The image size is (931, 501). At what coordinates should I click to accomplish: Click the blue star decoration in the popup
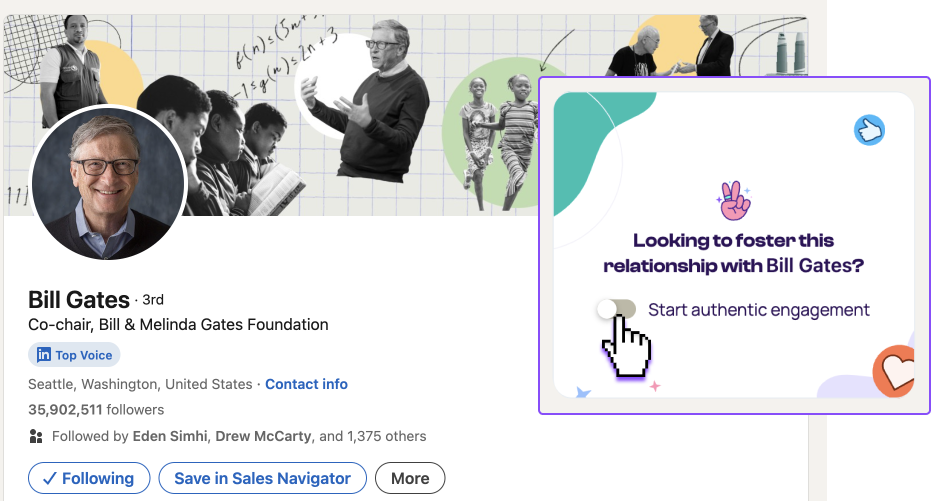click(584, 393)
